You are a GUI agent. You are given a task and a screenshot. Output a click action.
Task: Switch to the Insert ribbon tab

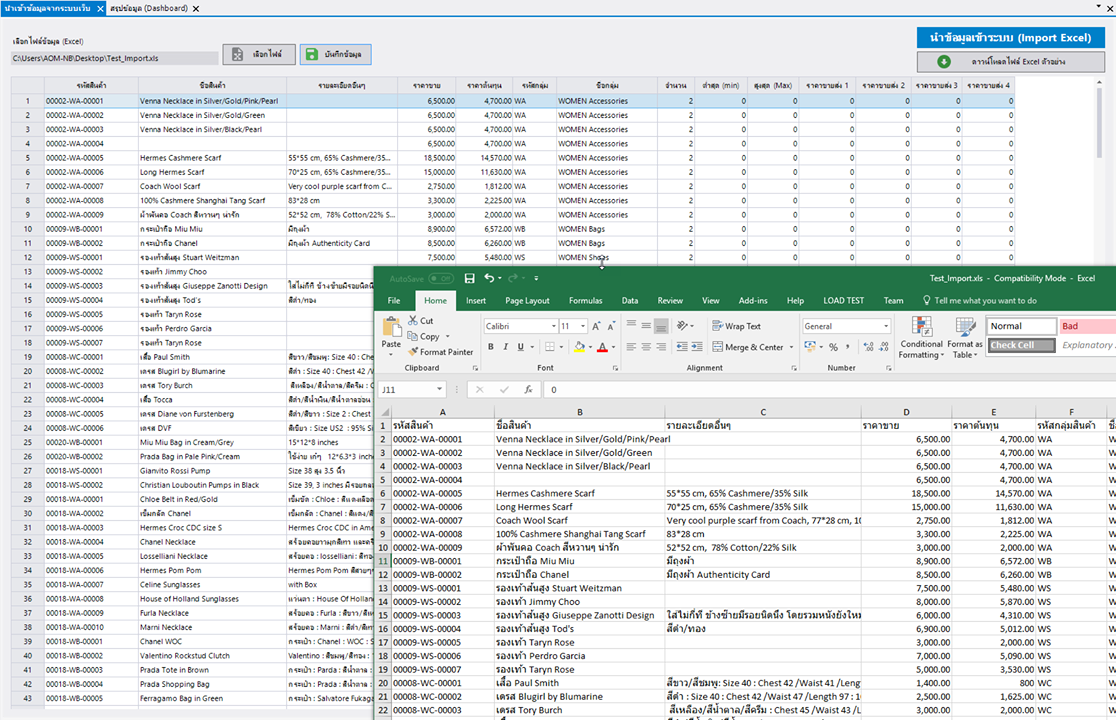coord(476,301)
